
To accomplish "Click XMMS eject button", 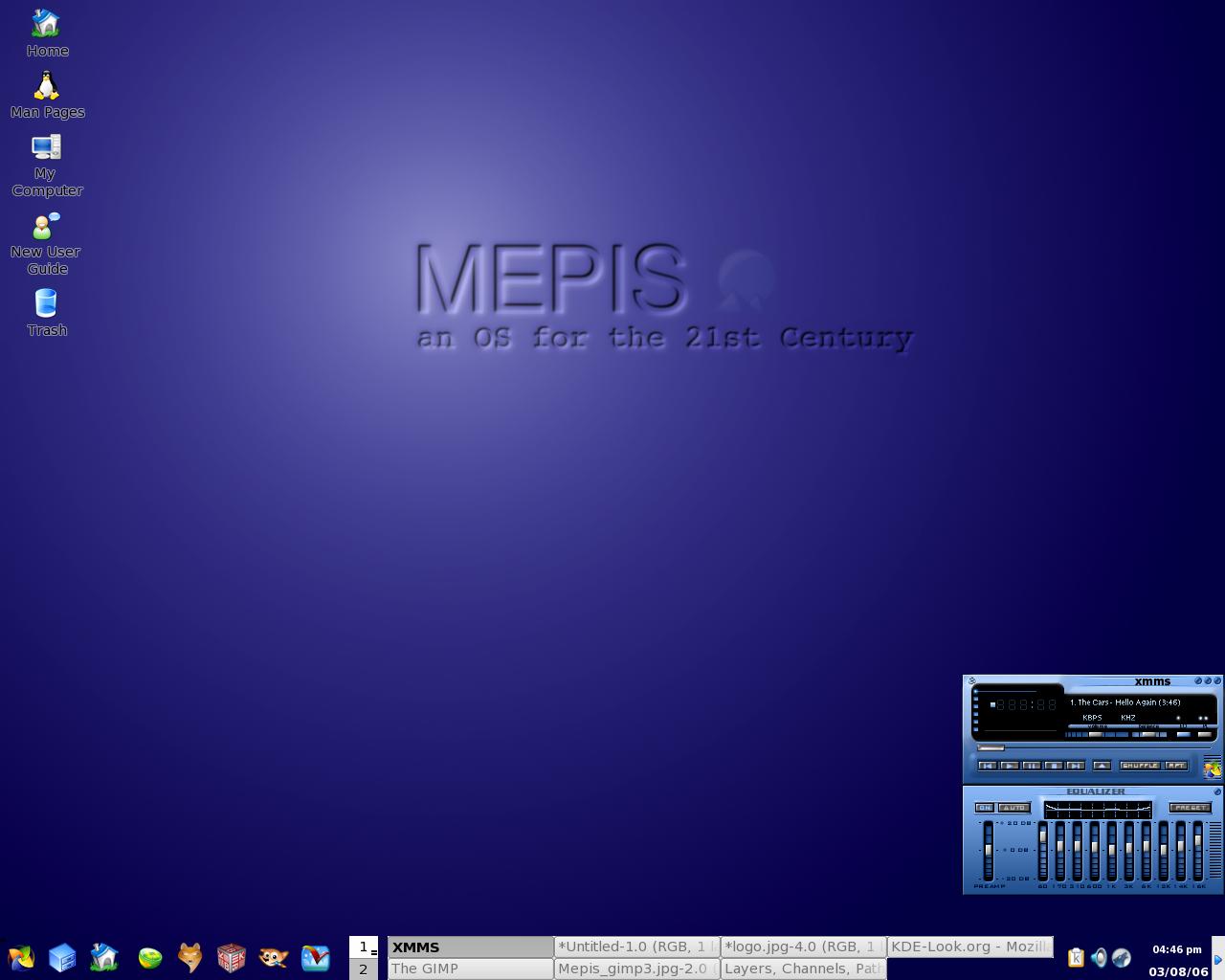I will (x=1102, y=766).
